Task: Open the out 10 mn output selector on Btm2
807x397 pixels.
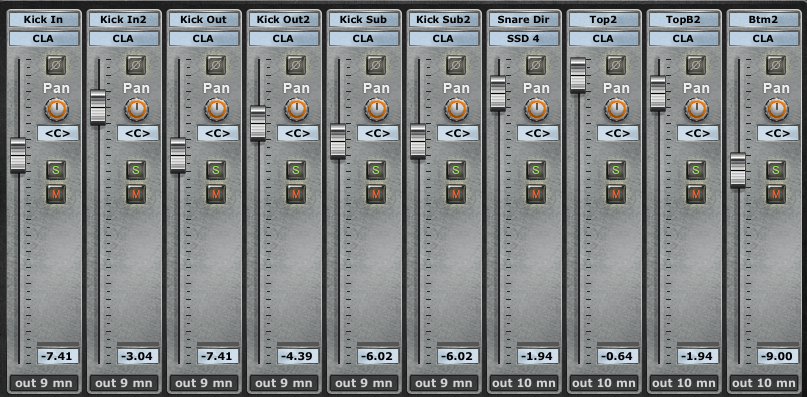Action: (763, 383)
